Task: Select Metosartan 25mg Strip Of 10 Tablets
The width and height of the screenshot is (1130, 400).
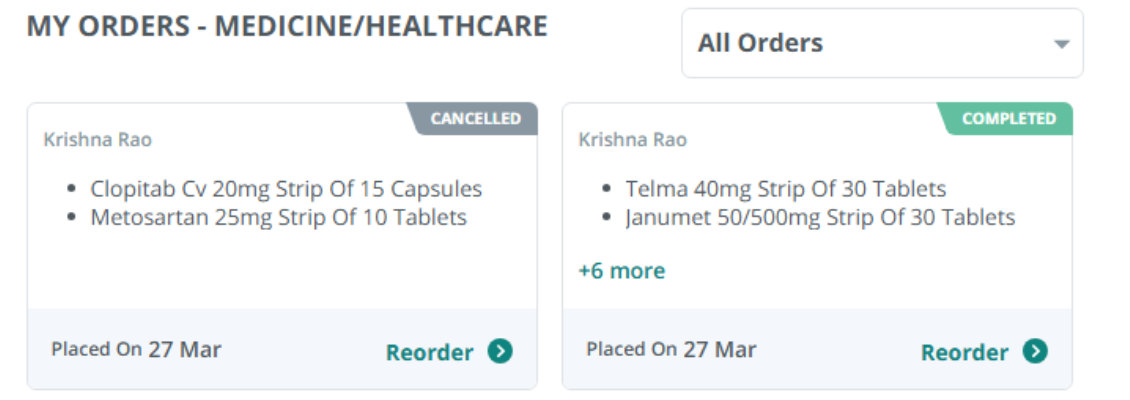Action: pyautogui.click(x=278, y=217)
